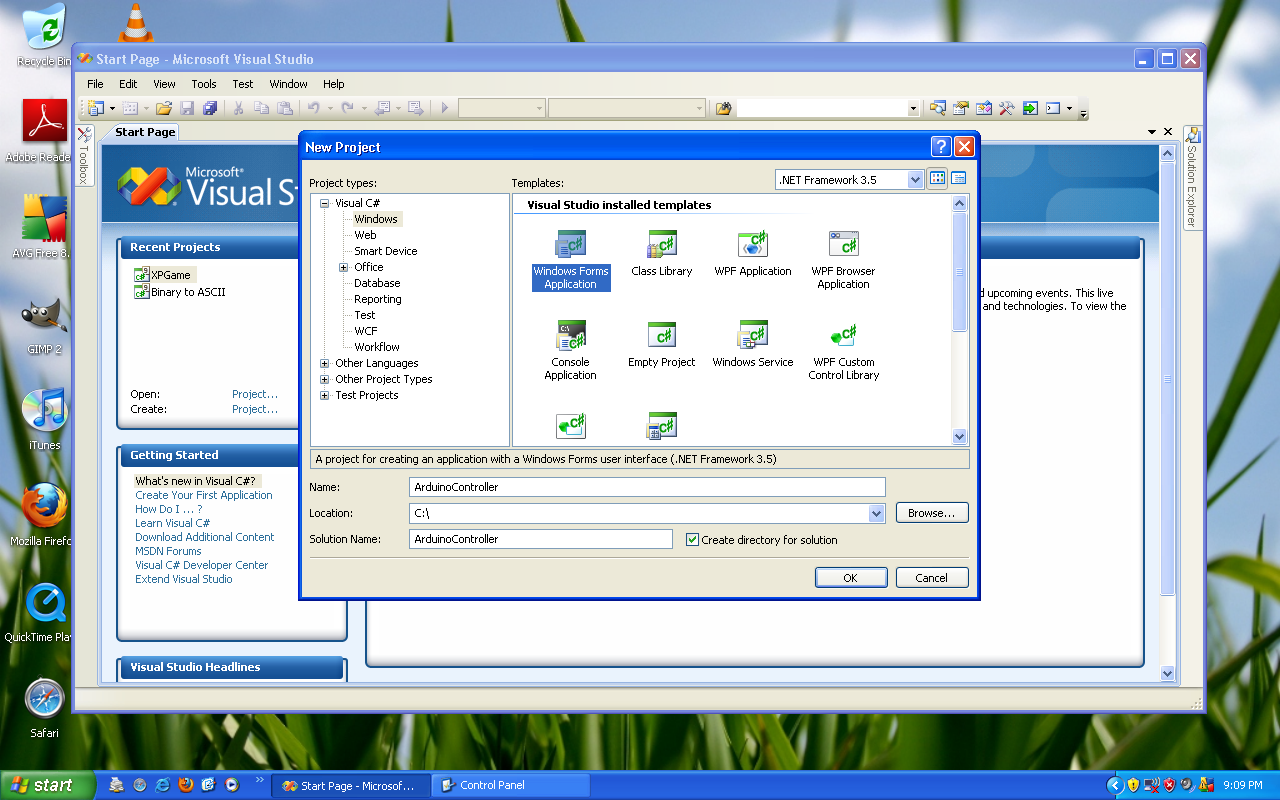
Task: Pick the WPF Application template
Action: [753, 254]
